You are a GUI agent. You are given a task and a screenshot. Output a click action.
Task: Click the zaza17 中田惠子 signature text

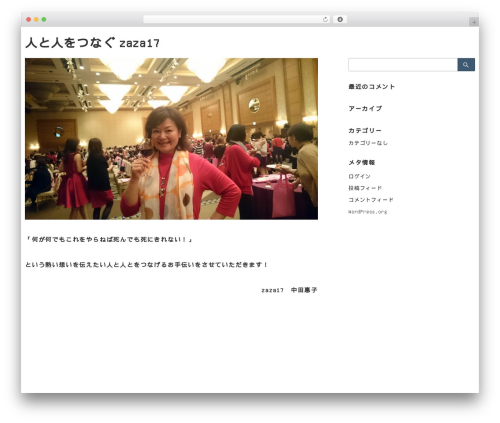coord(289,290)
